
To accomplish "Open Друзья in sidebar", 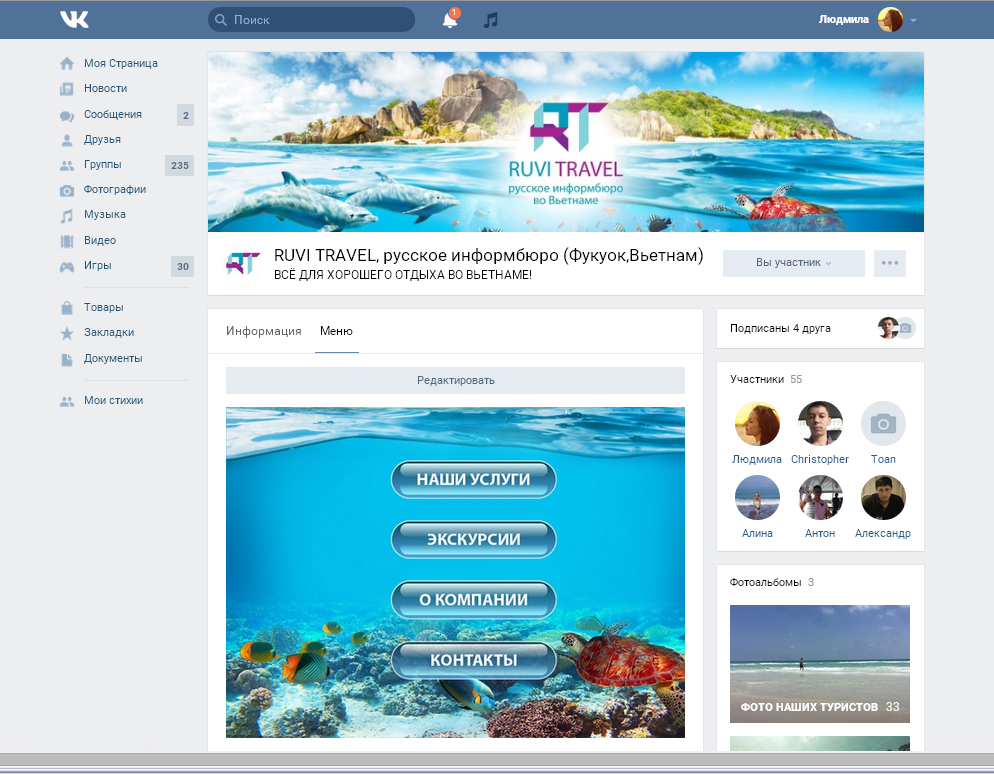I will point(102,139).
